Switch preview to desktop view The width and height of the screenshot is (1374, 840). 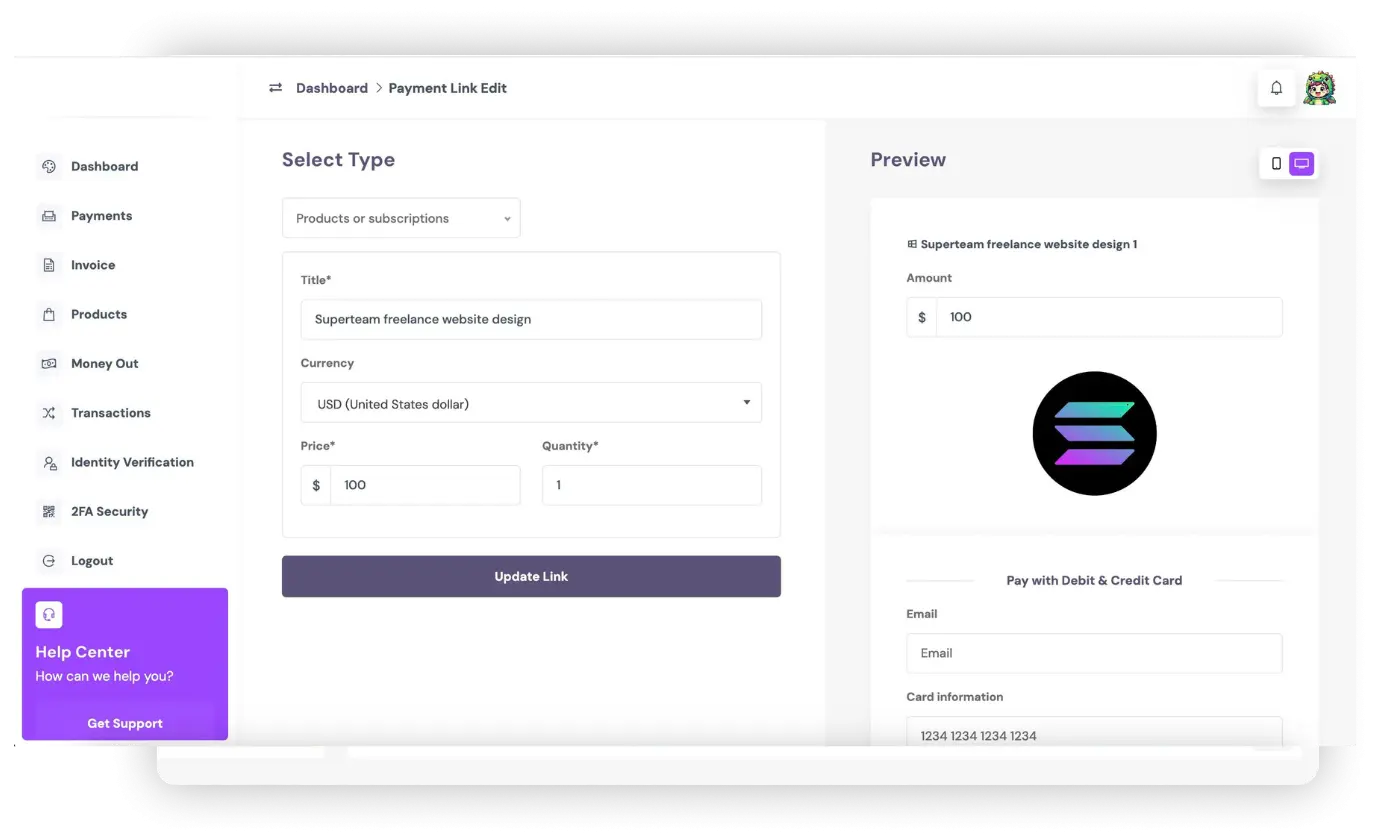[1301, 163]
